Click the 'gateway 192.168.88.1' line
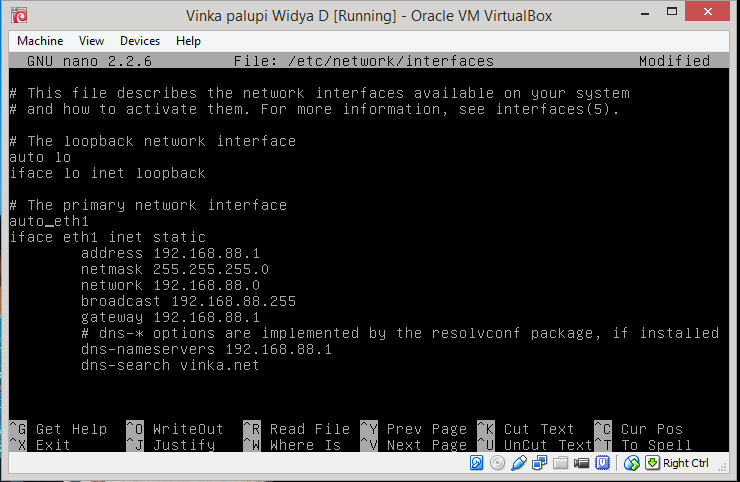This screenshot has width=740, height=482. click(x=170, y=317)
